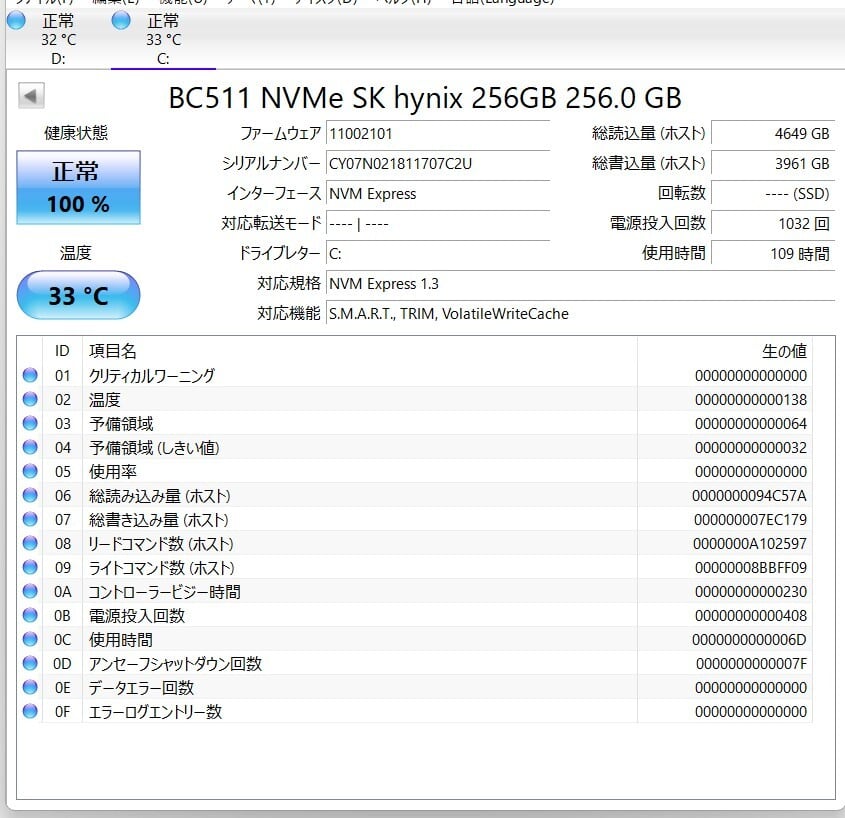The image size is (845, 818).
Task: Click status orb of クリティカルワーニング row
Action: (x=29, y=376)
